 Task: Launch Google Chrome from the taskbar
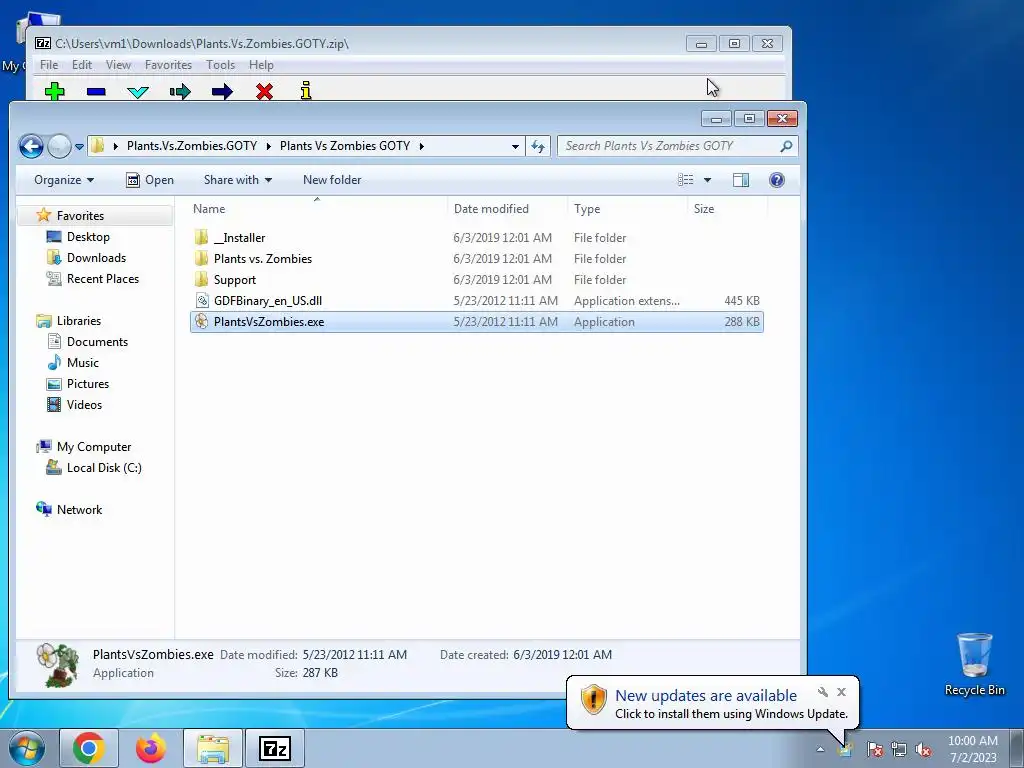pyautogui.click(x=89, y=748)
